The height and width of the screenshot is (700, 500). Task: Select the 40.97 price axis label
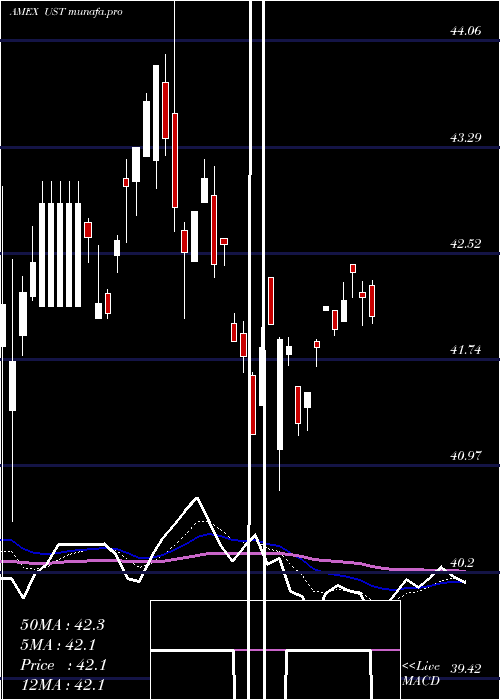pyautogui.click(x=466, y=456)
